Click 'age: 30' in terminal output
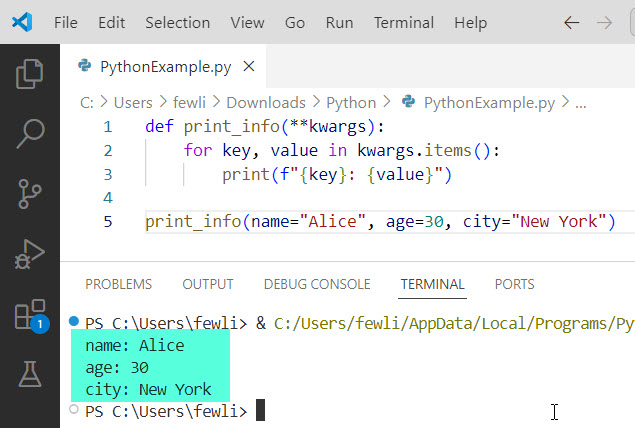 pos(117,368)
